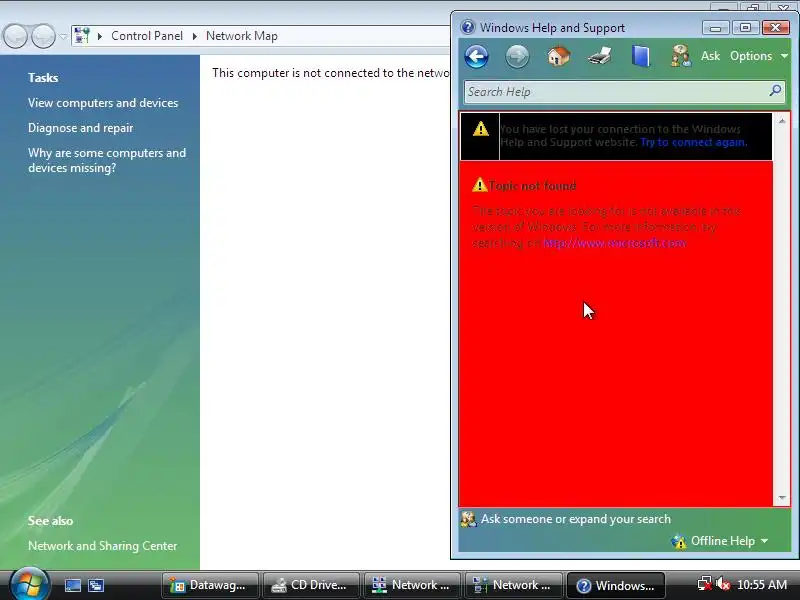Click the help pane scroll up arrow
This screenshot has width=800, height=600.
[x=782, y=121]
